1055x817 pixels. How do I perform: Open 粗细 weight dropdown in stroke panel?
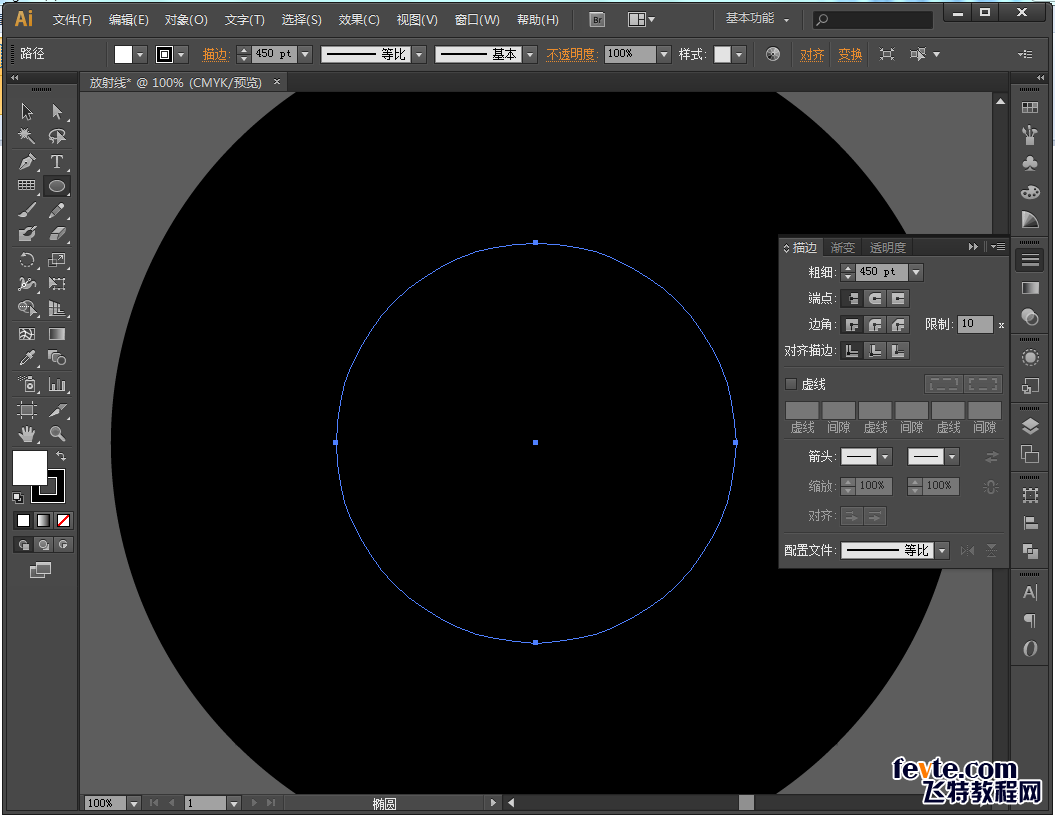(916, 272)
